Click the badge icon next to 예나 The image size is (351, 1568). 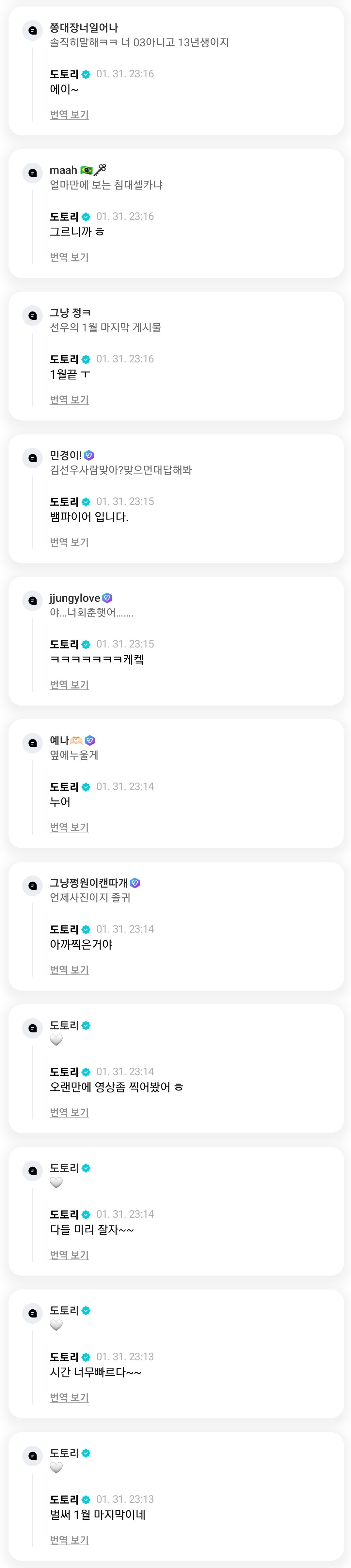click(x=90, y=740)
